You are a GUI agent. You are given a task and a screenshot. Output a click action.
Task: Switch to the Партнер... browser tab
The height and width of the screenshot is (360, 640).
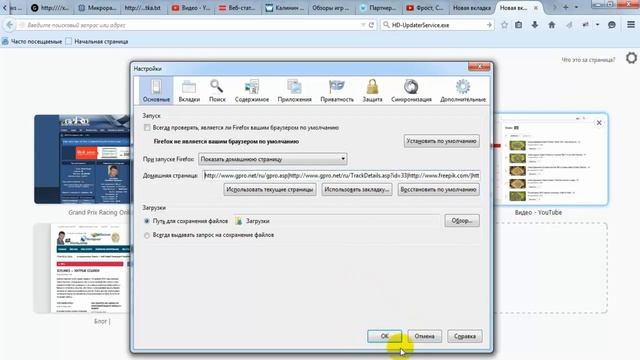[x=378, y=8]
